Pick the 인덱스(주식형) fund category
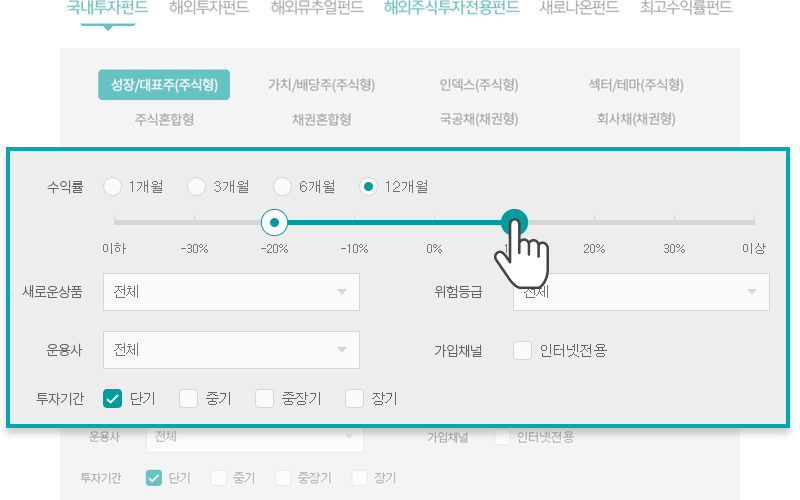 pos(478,85)
